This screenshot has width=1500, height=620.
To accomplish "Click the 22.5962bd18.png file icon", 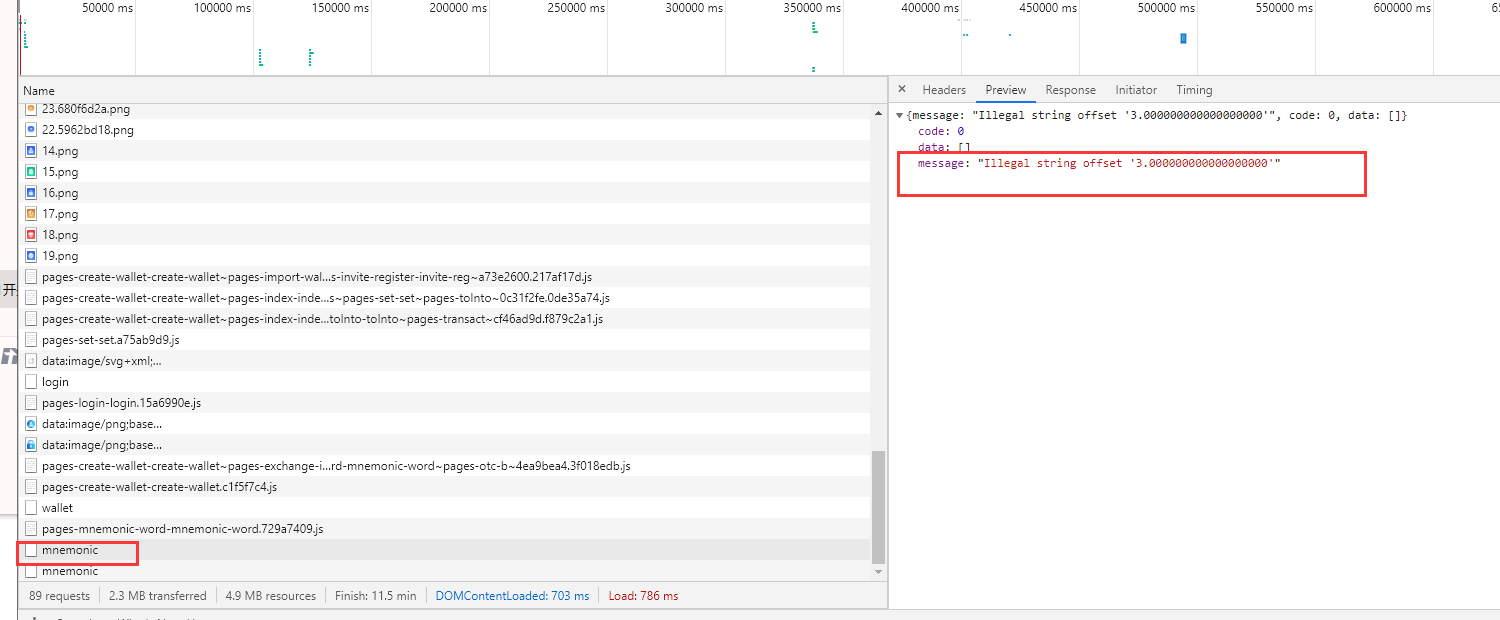I will (31, 130).
